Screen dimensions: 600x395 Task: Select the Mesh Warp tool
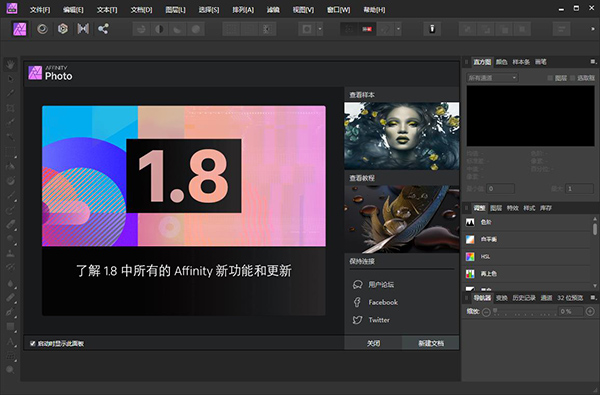10,356
